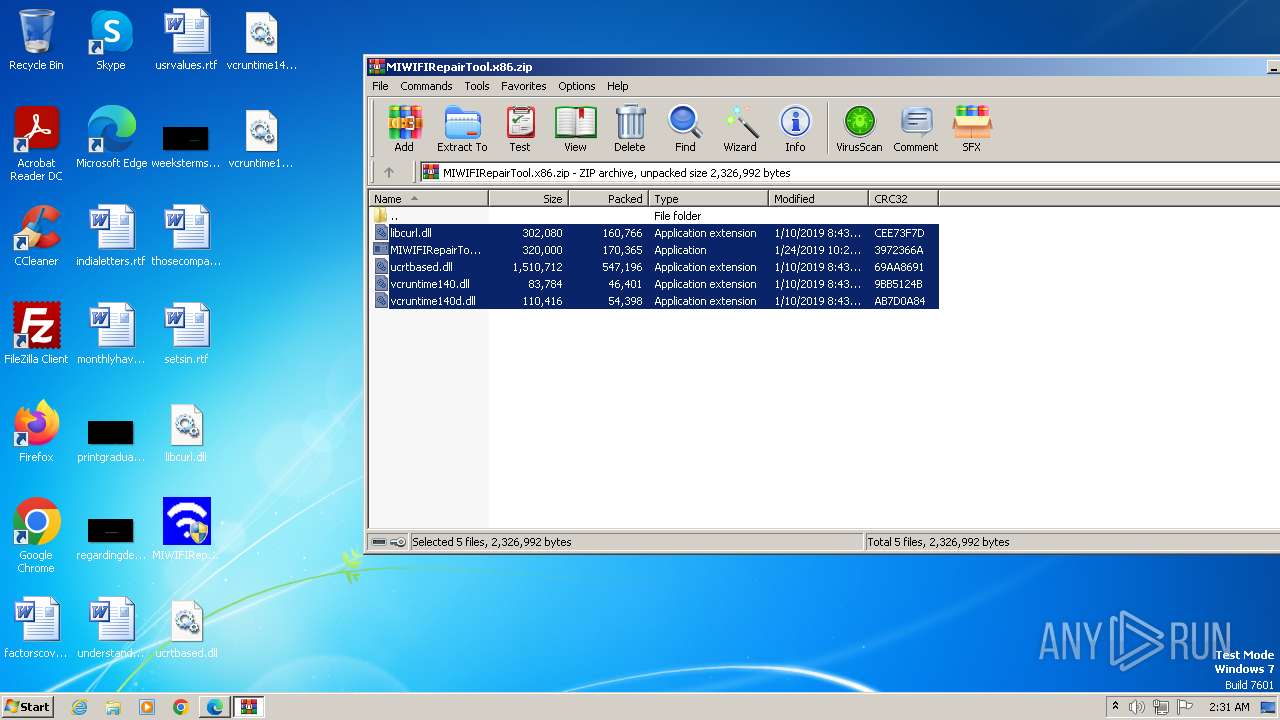
Task: Click the archive path address field
Action: point(849,172)
